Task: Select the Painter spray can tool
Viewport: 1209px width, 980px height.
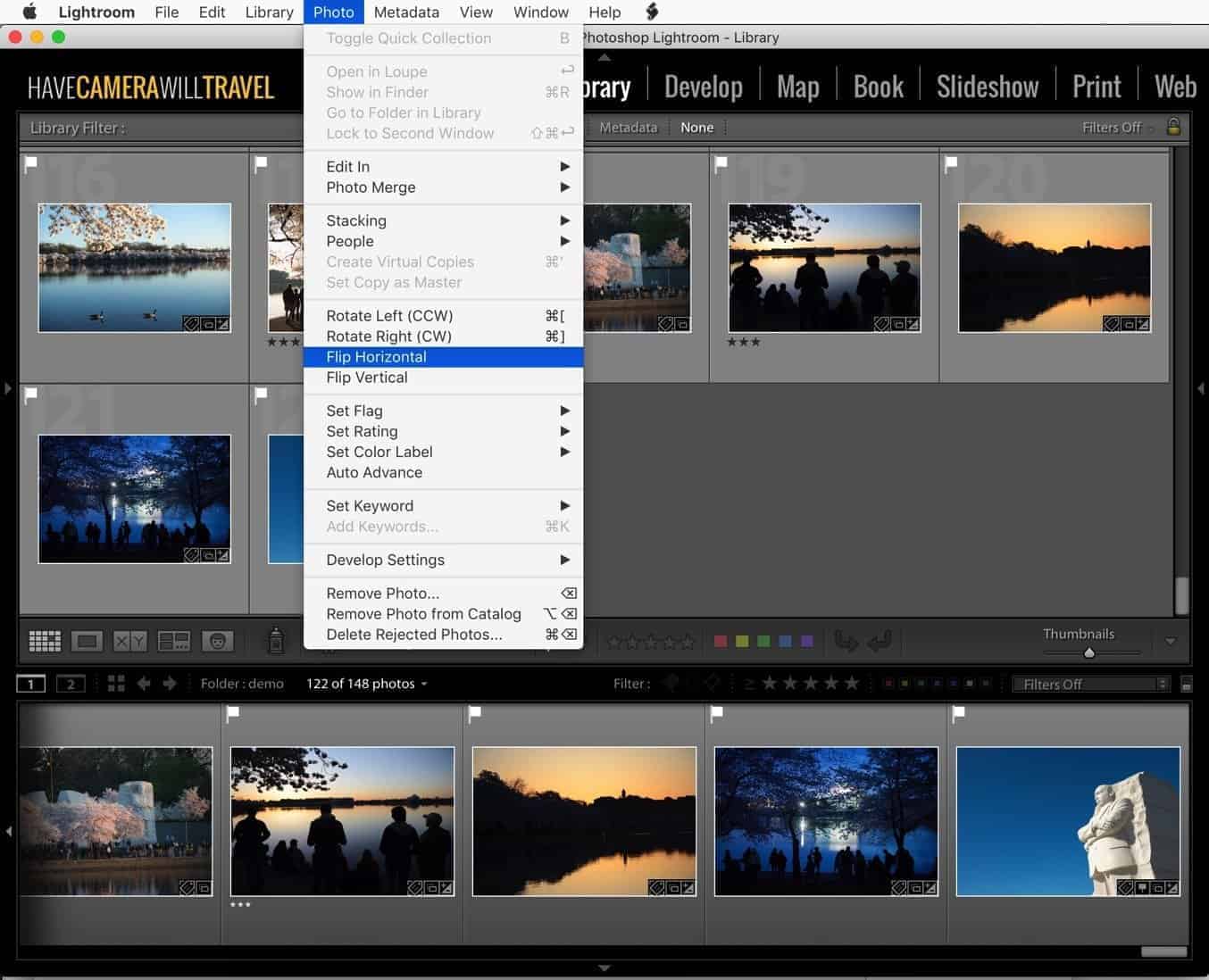Action: pyautogui.click(x=276, y=640)
